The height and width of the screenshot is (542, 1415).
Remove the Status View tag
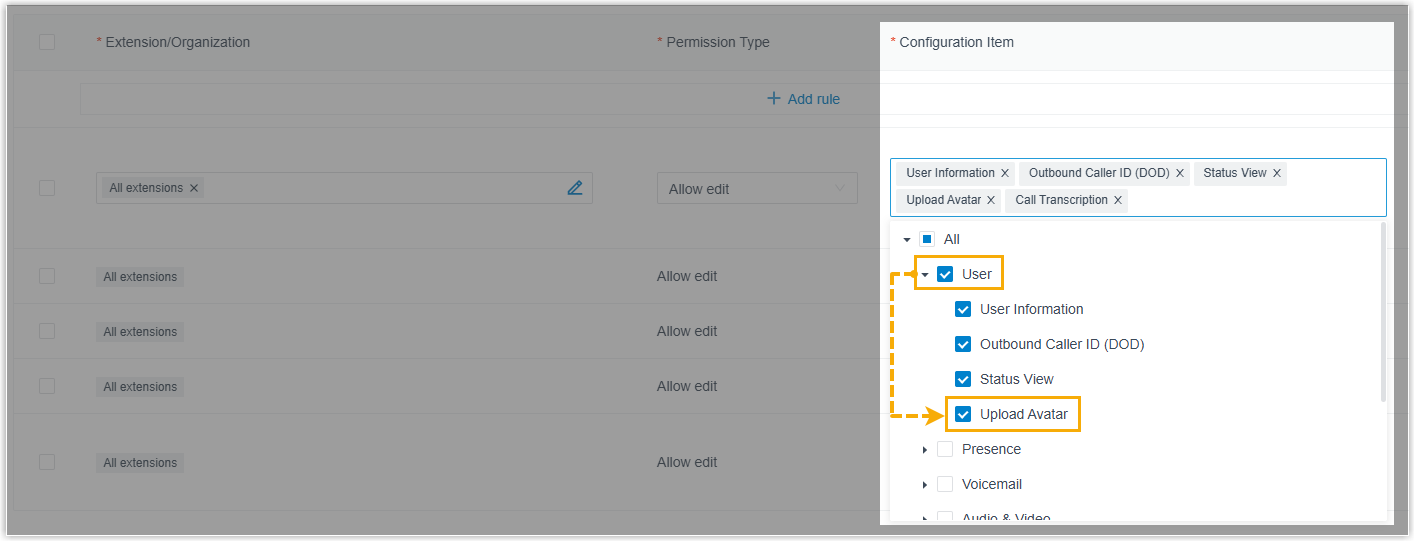pos(1277,173)
